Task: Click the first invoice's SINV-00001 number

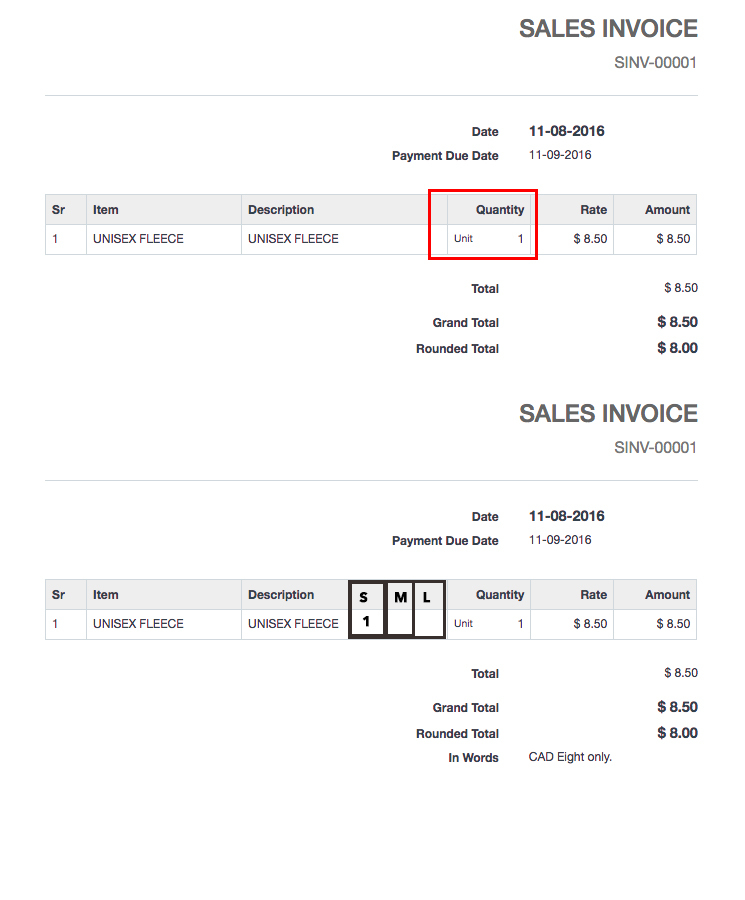Action: coord(655,63)
